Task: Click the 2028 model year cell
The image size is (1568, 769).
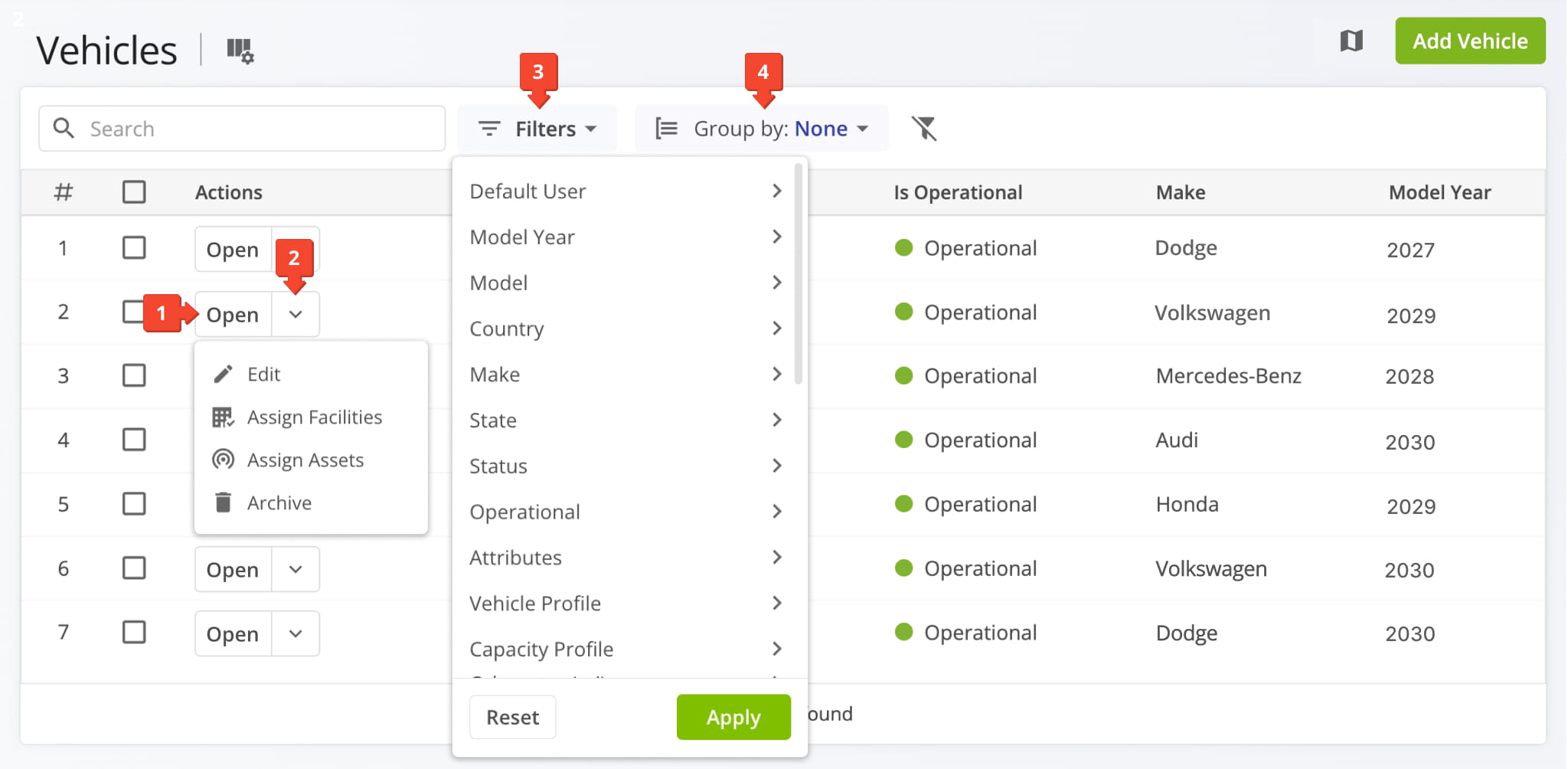Action: pyautogui.click(x=1410, y=376)
